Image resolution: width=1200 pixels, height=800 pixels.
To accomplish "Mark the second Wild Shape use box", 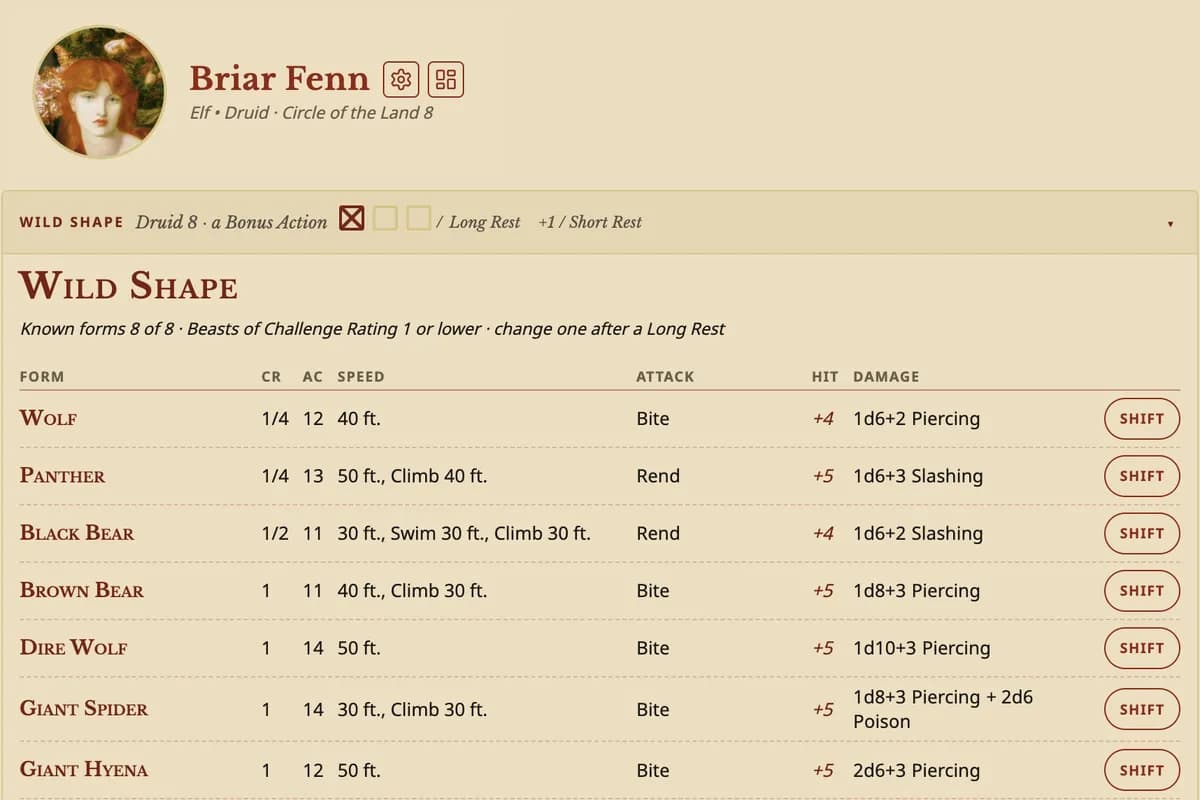I will pyautogui.click(x=385, y=218).
